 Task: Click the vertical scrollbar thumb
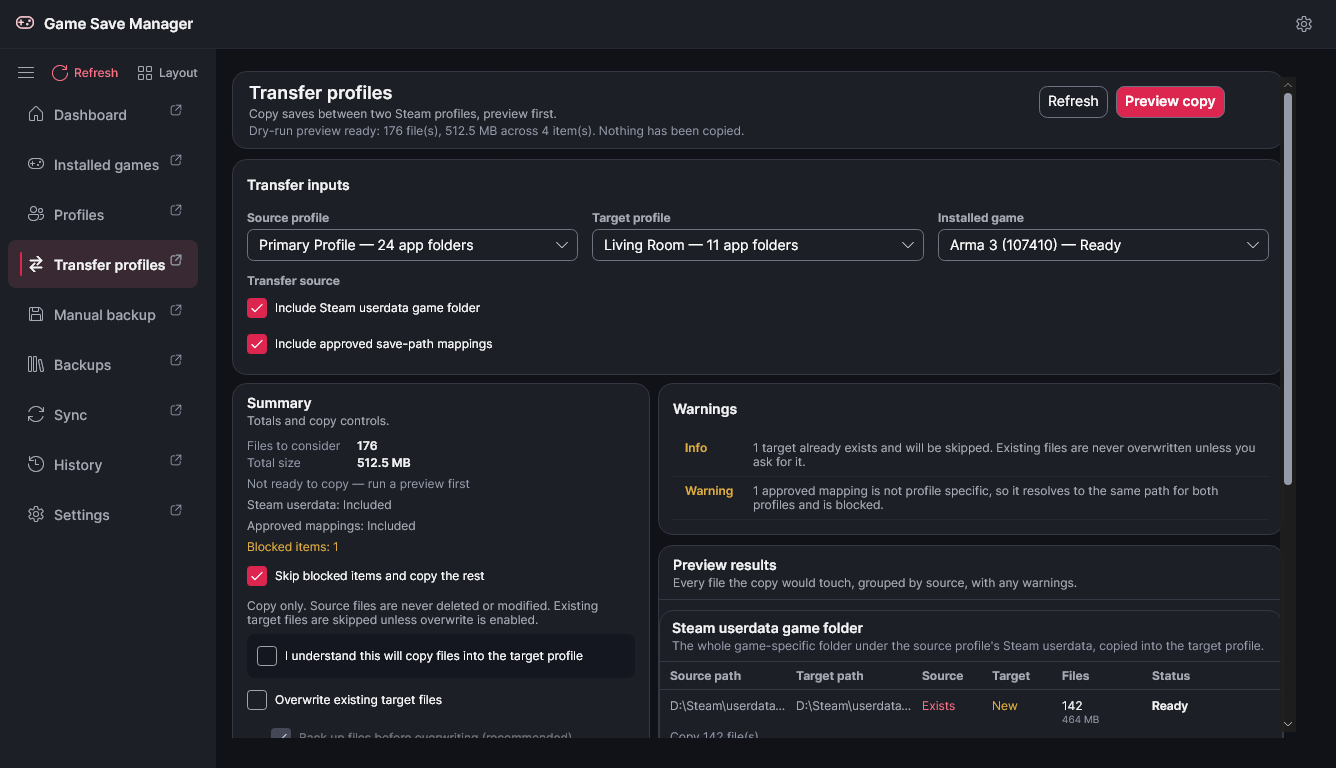pyautogui.click(x=1288, y=290)
